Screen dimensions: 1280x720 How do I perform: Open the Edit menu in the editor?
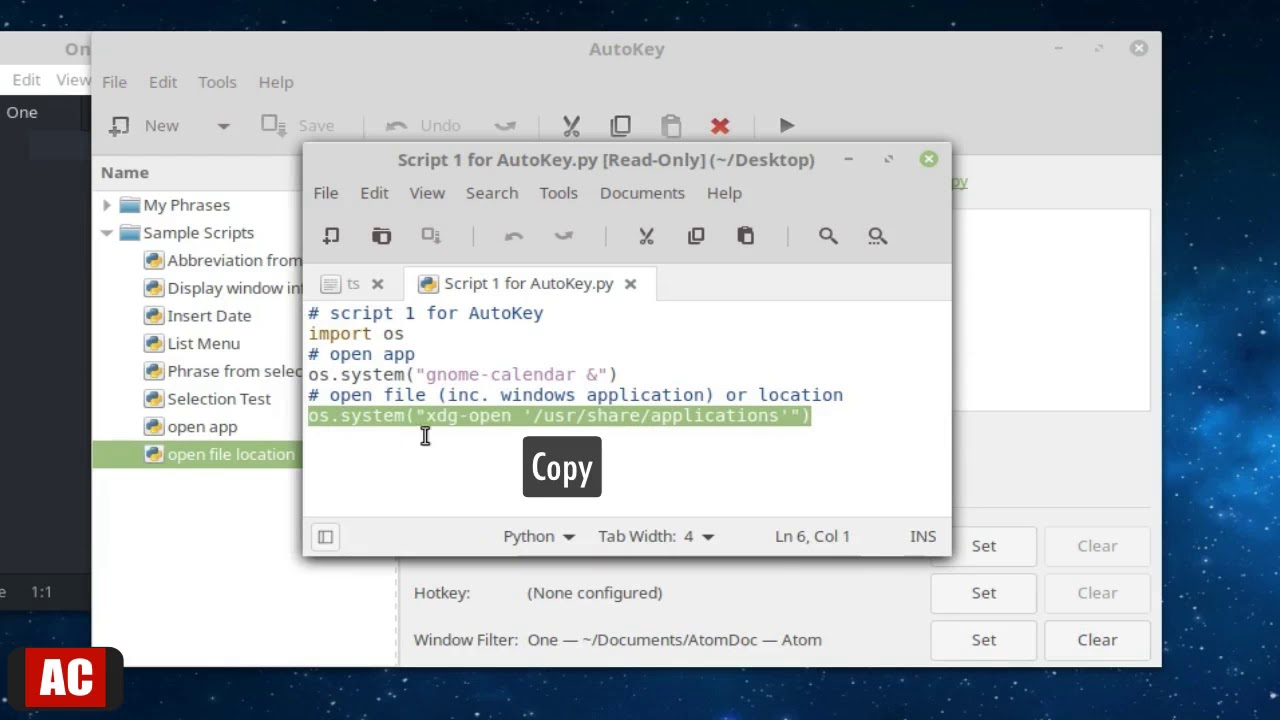374,193
